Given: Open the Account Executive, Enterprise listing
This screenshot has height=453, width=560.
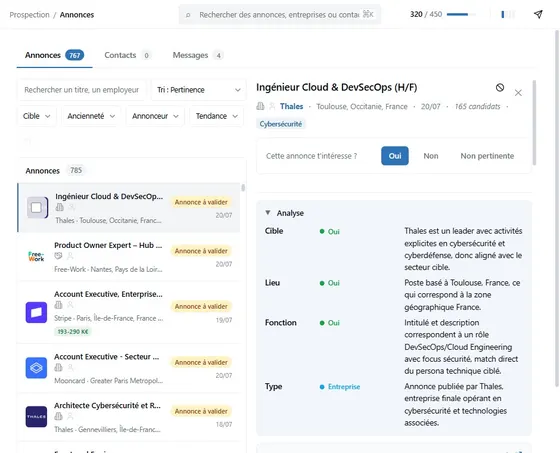Looking at the screenshot, I should [129, 312].
